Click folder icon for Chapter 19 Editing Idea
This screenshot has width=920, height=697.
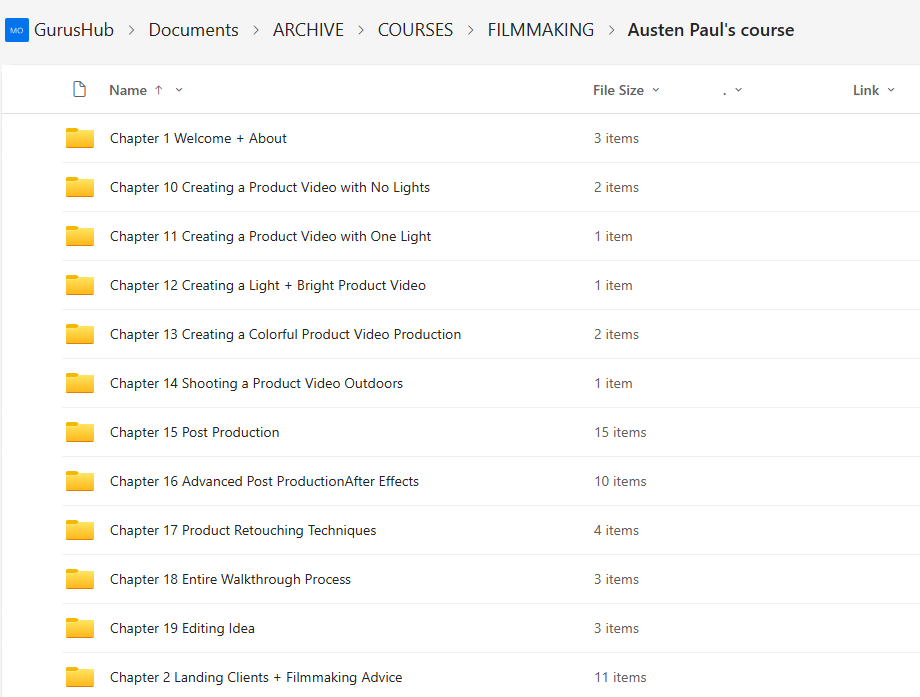point(80,628)
